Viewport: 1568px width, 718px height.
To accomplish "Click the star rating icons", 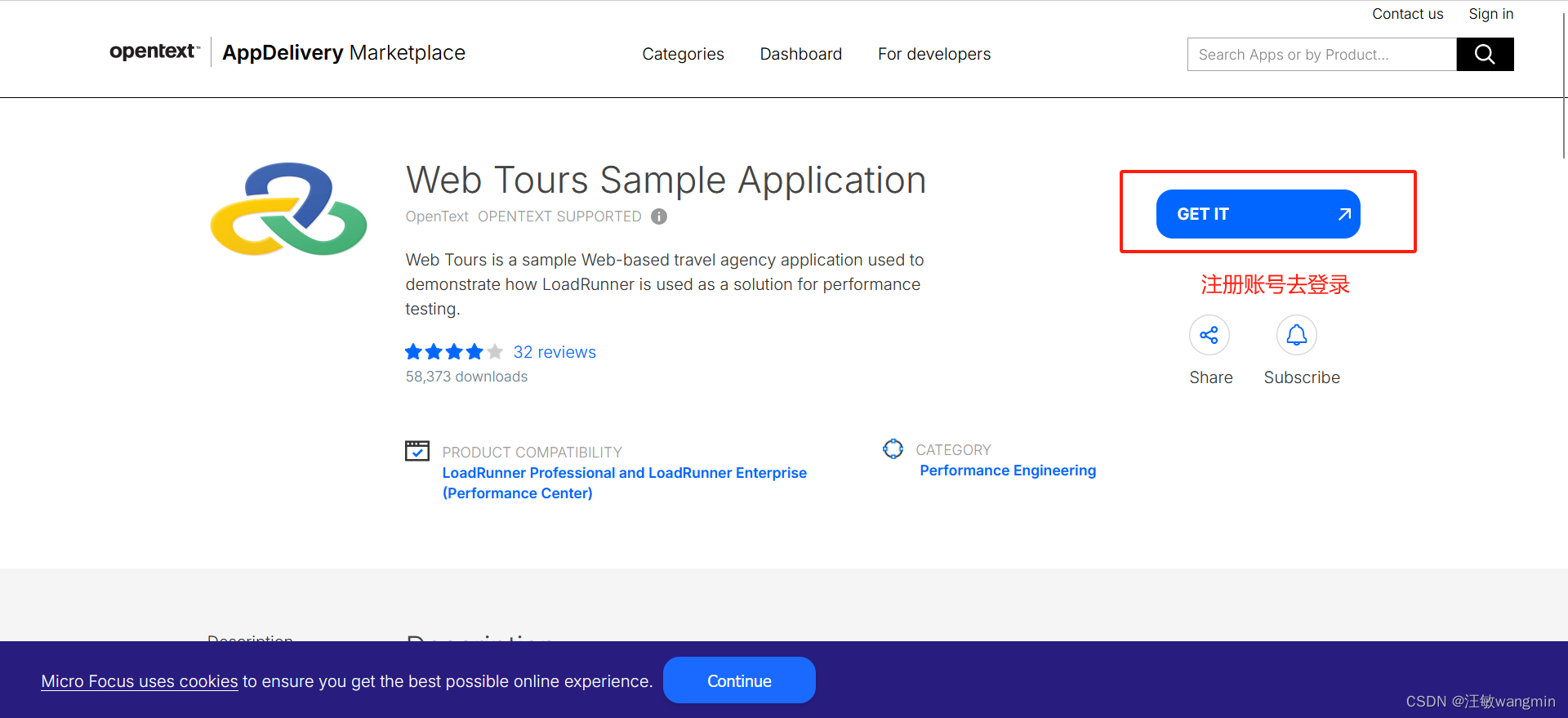I will [454, 352].
